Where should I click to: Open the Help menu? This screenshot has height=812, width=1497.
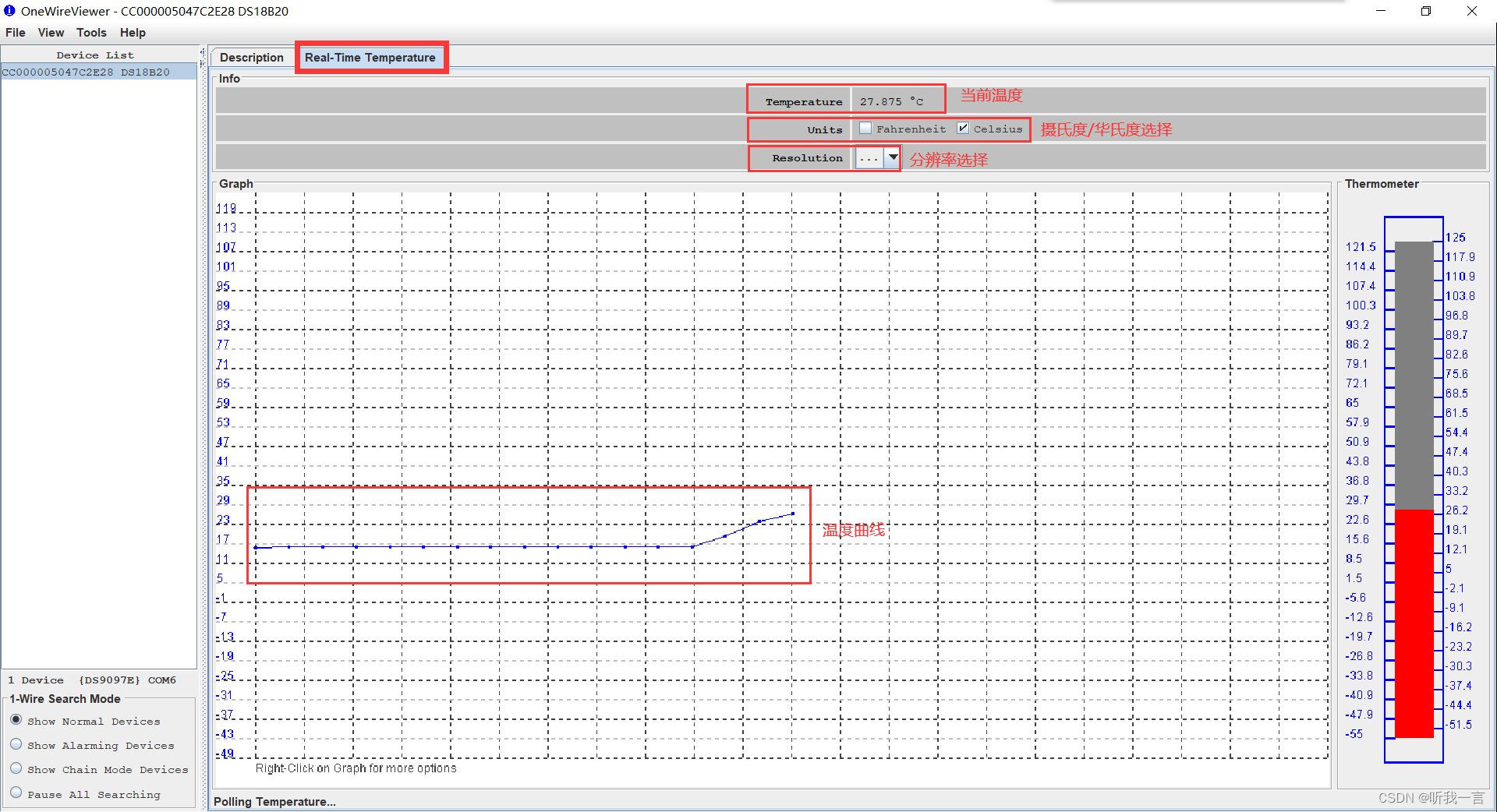[x=133, y=33]
